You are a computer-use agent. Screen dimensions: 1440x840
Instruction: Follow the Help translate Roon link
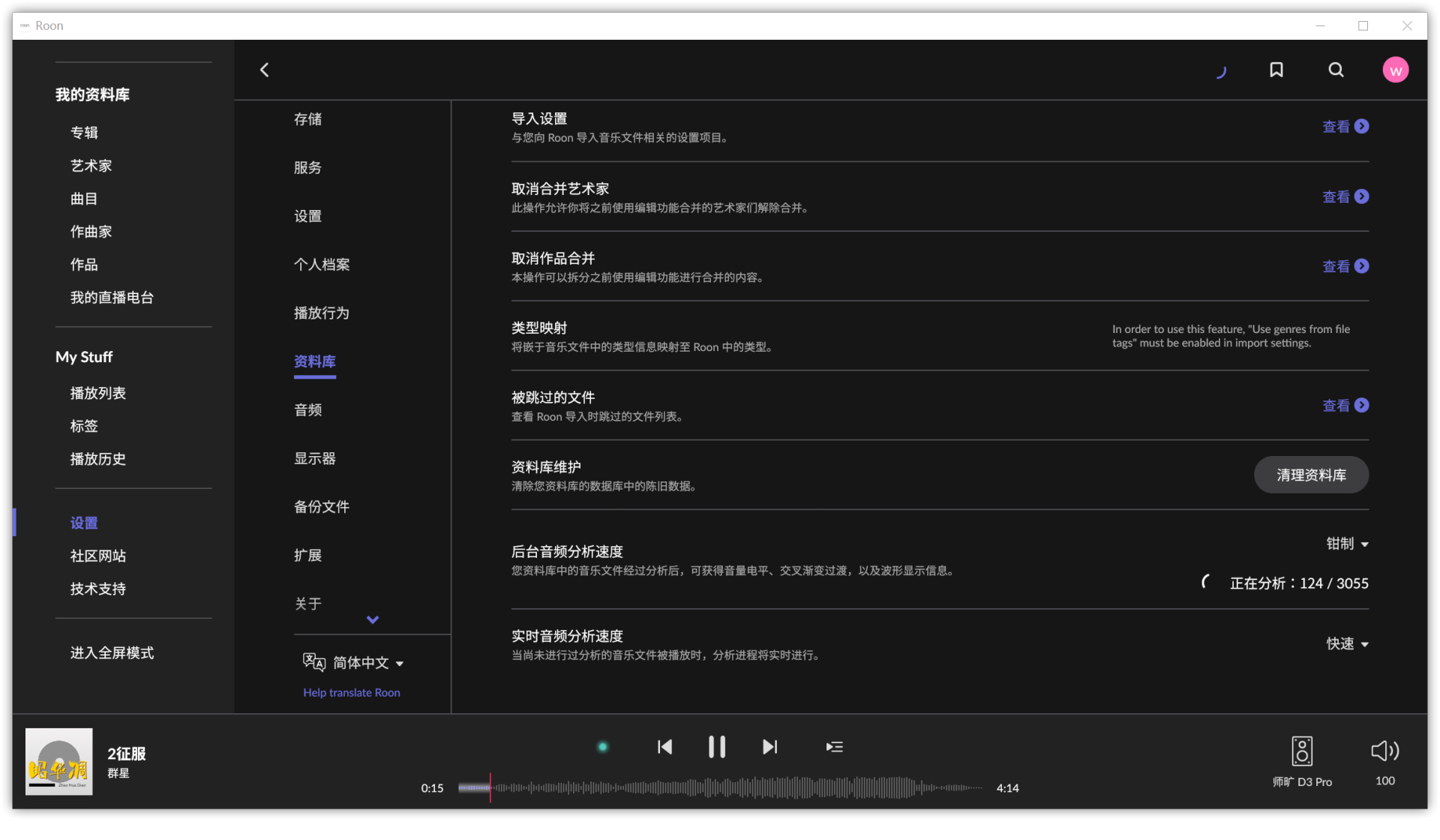click(351, 693)
